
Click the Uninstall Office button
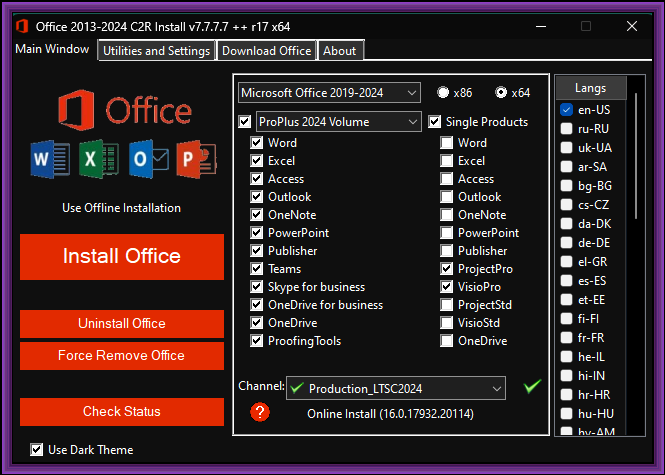(122, 324)
